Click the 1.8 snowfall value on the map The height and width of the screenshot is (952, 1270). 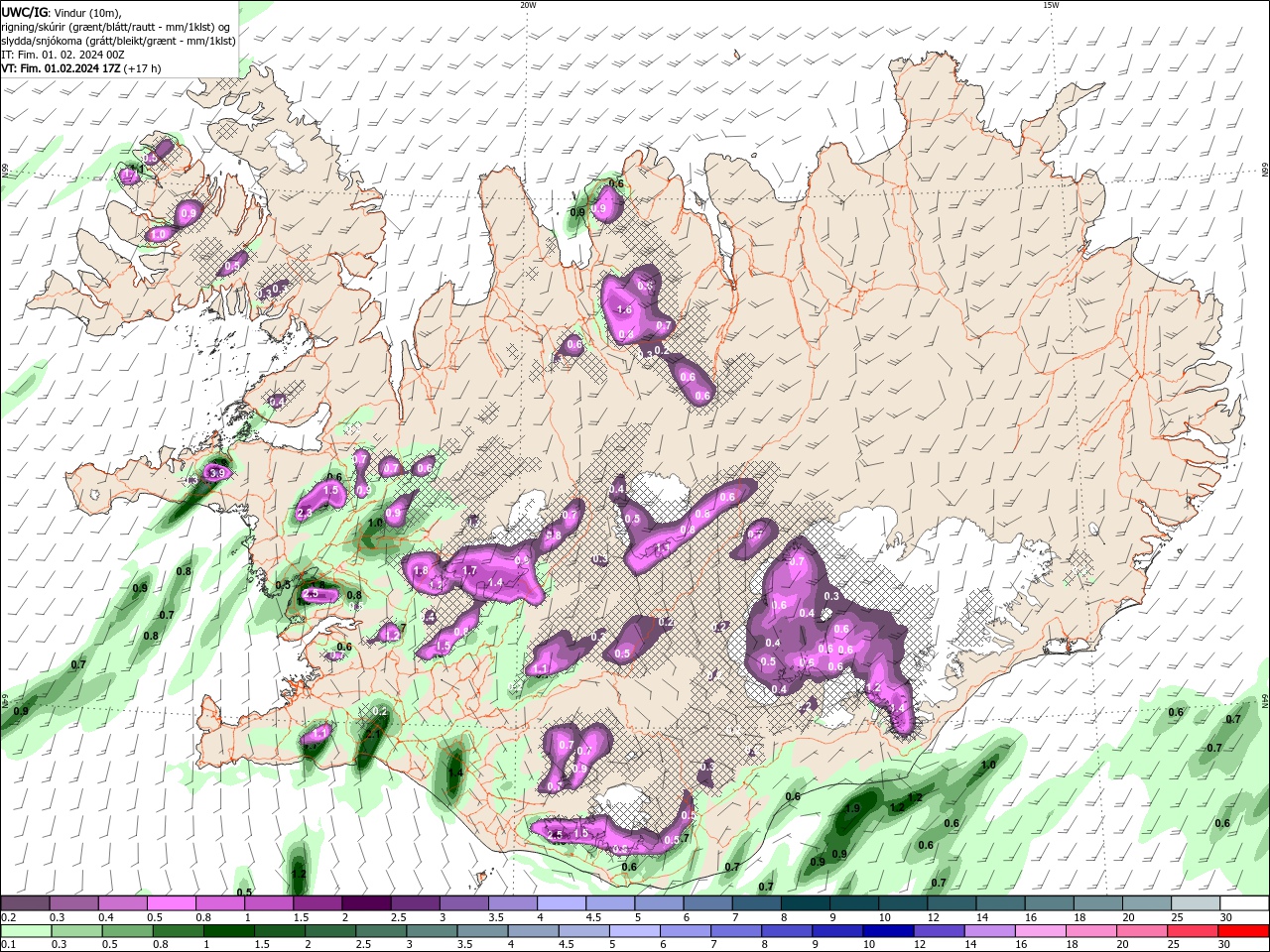click(x=421, y=570)
